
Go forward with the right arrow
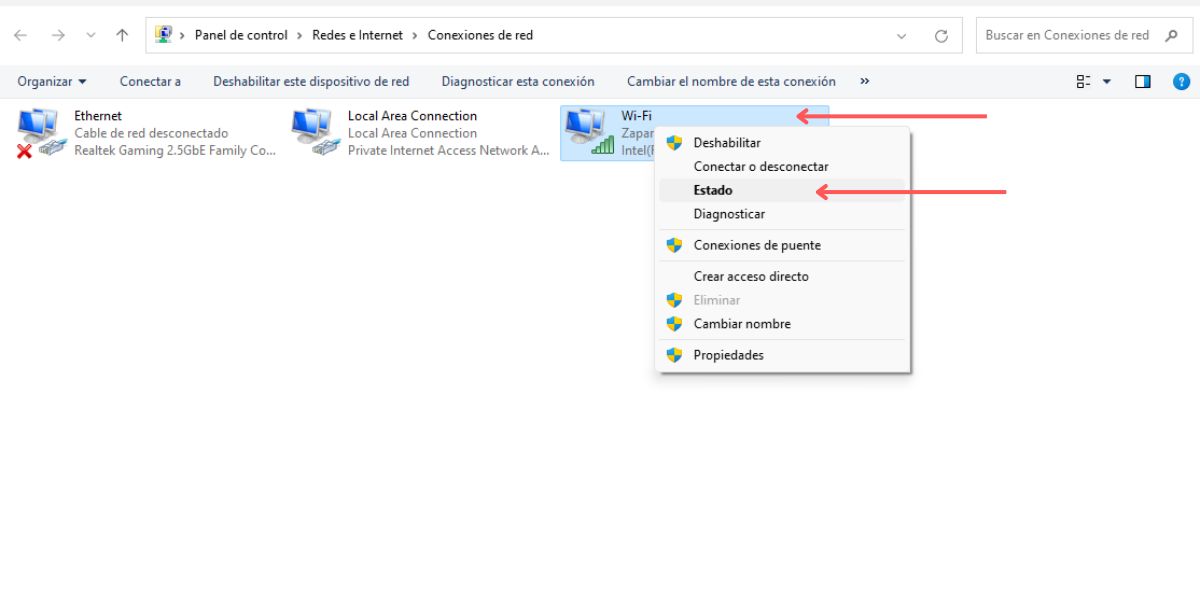coord(58,35)
